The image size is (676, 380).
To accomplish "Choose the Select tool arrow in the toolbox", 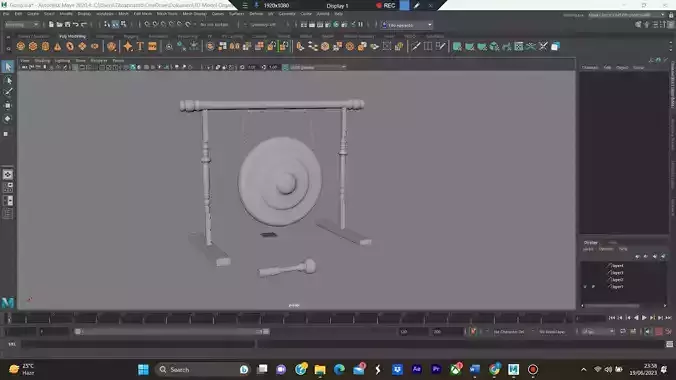I will (x=8, y=67).
